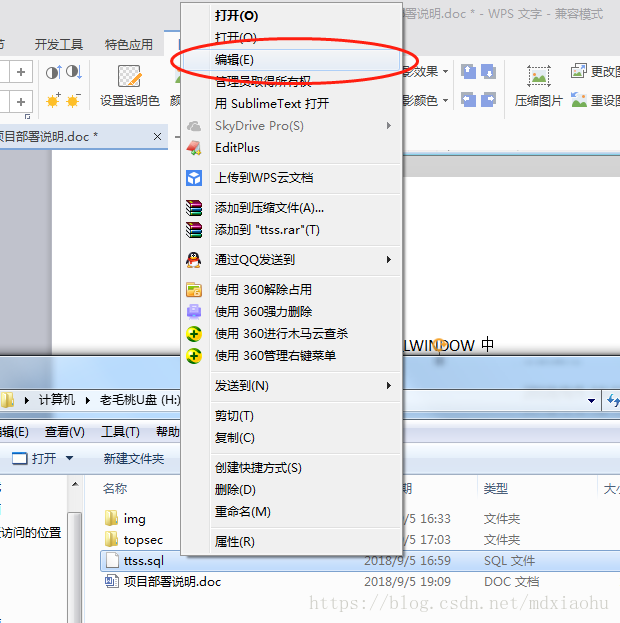Click 使用 360强力删除 menu text
620x623 pixels.
[x=263, y=312]
